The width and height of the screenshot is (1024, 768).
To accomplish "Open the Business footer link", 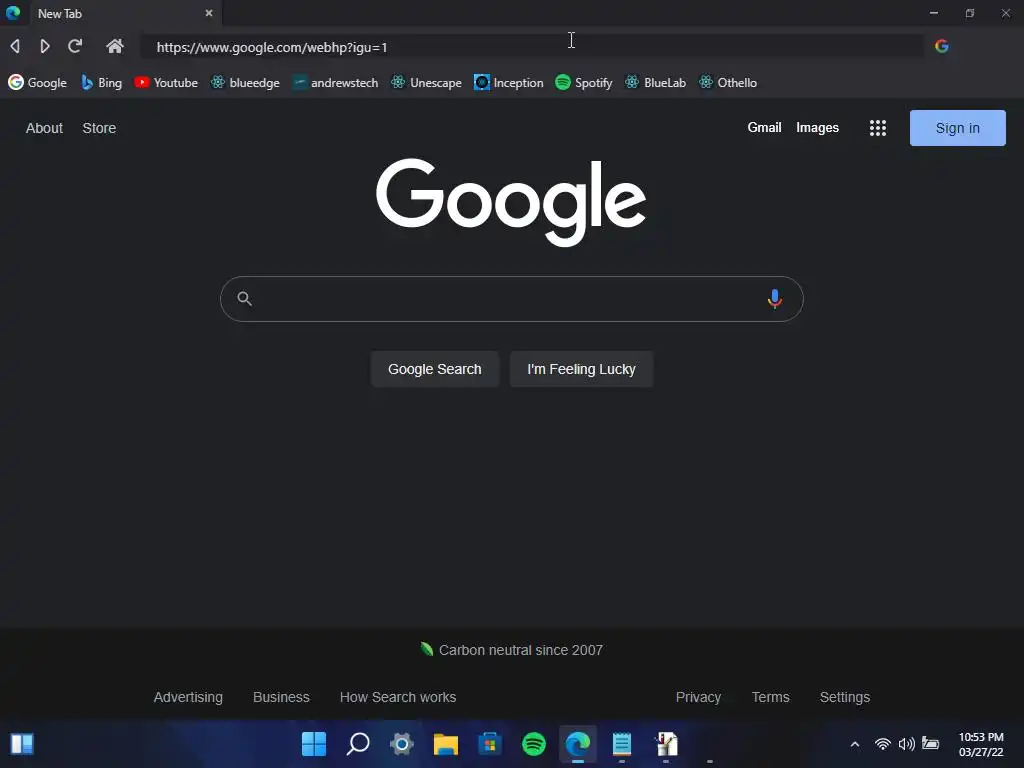I will tap(281, 697).
